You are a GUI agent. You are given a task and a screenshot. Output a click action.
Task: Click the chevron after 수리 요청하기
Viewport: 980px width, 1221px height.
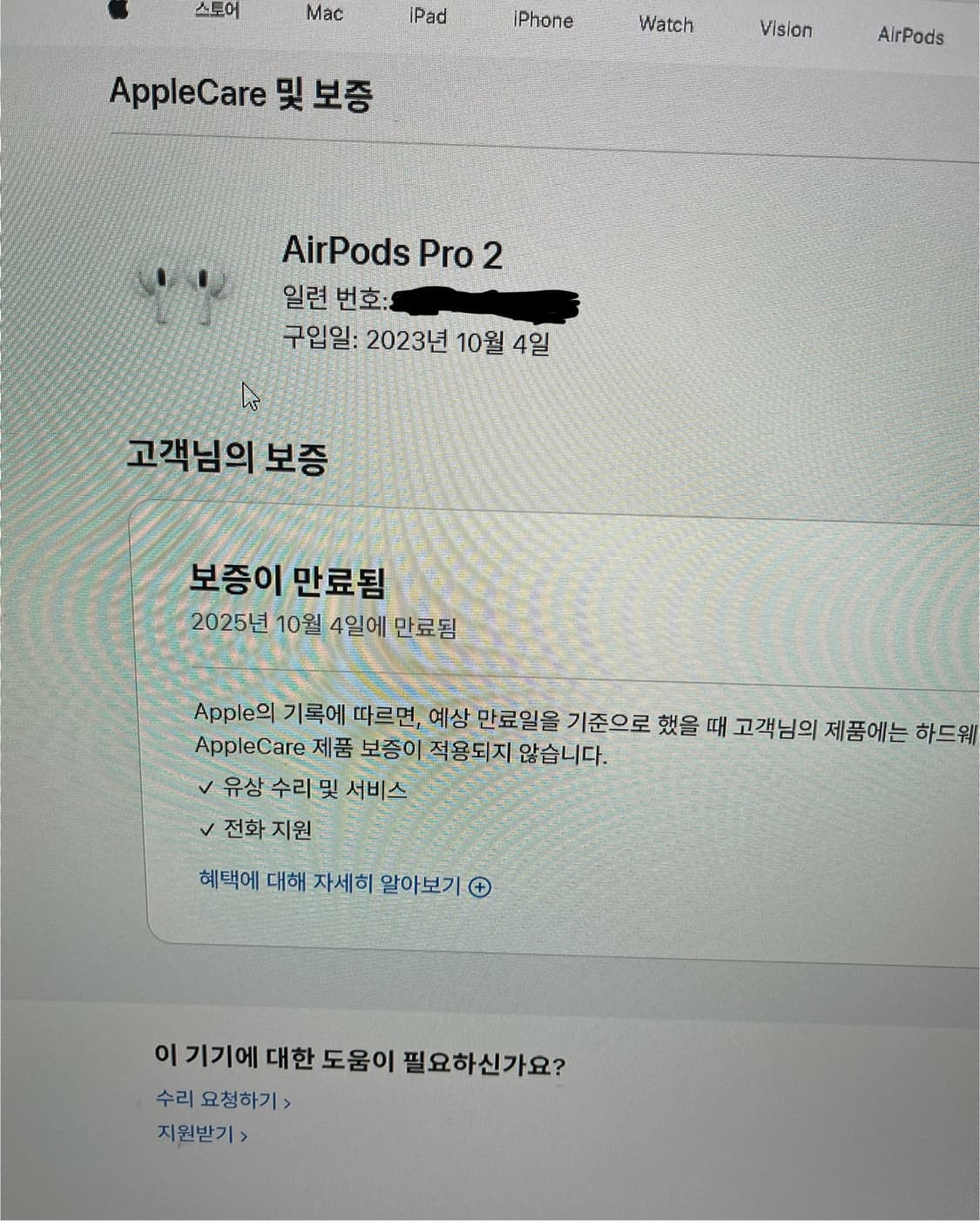point(287,1102)
